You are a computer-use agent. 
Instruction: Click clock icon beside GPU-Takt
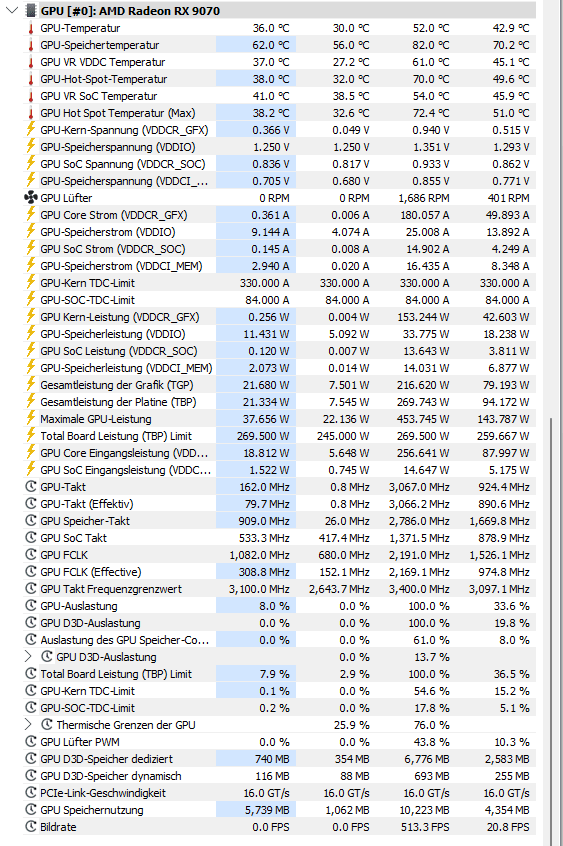31,487
